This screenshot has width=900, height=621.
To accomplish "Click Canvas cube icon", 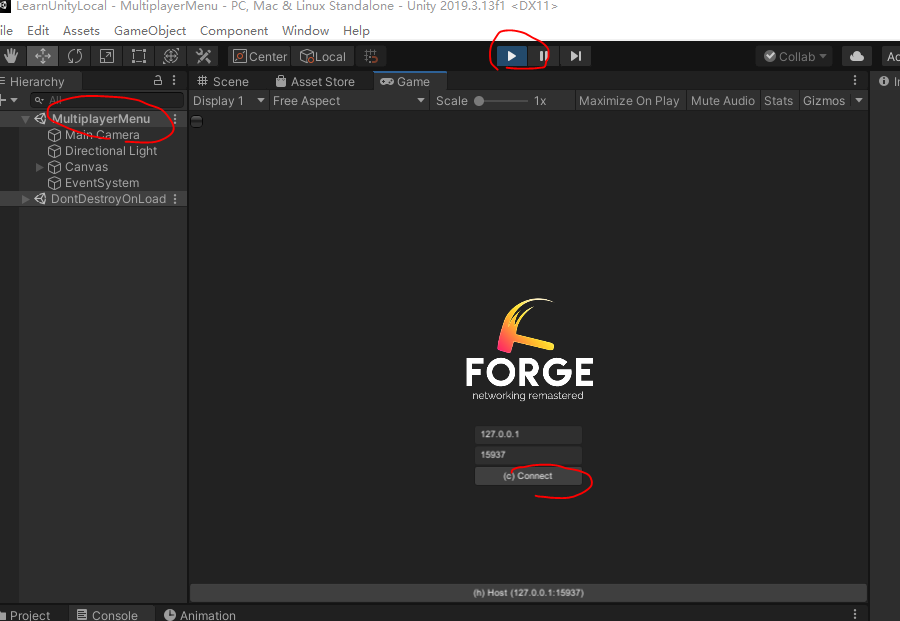I will (x=55, y=167).
